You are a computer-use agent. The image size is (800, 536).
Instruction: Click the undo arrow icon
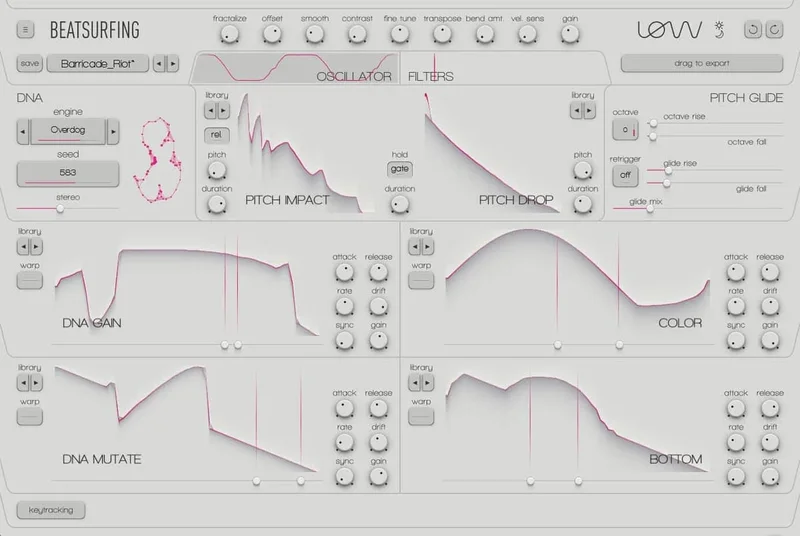(753, 30)
